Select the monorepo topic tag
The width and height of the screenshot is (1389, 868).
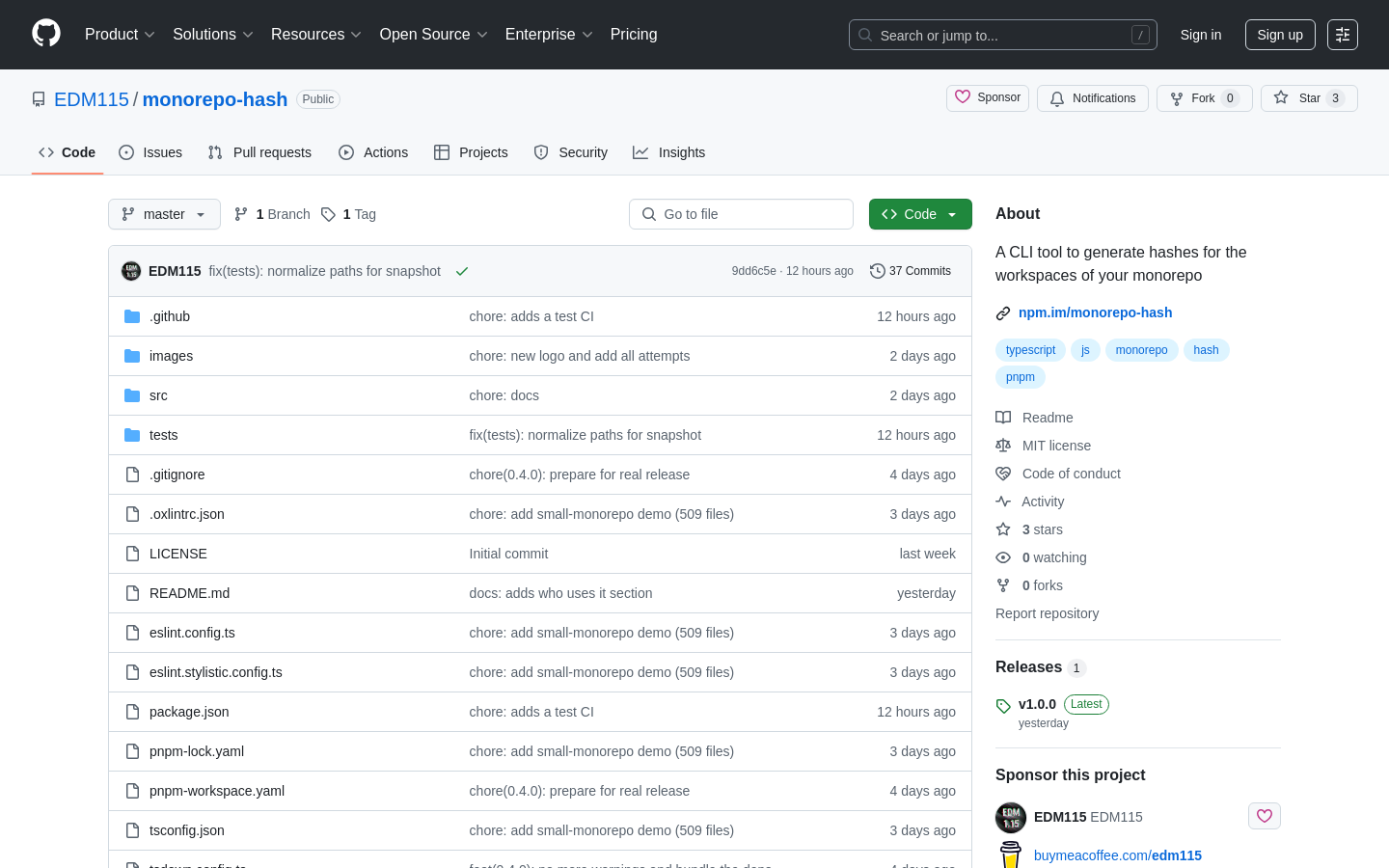click(x=1141, y=350)
